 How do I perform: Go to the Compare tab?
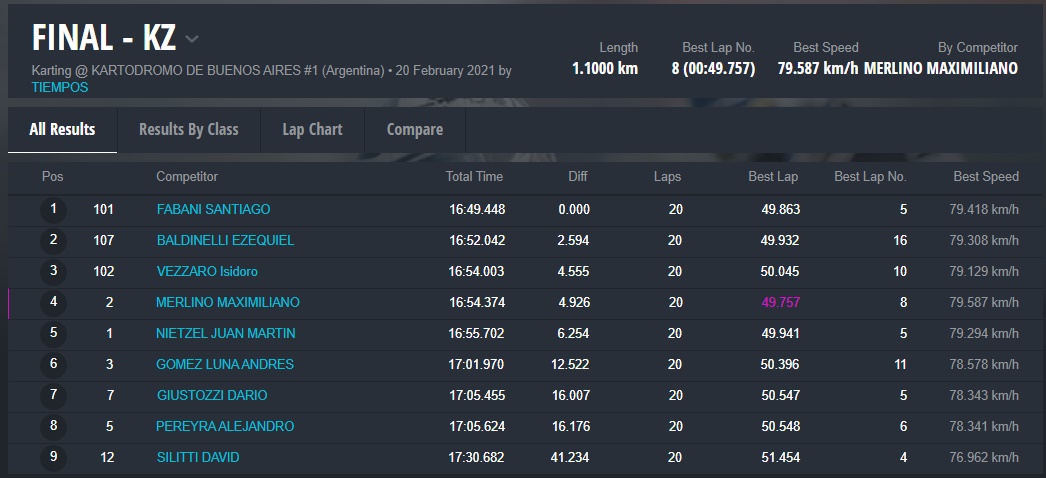[x=414, y=129]
